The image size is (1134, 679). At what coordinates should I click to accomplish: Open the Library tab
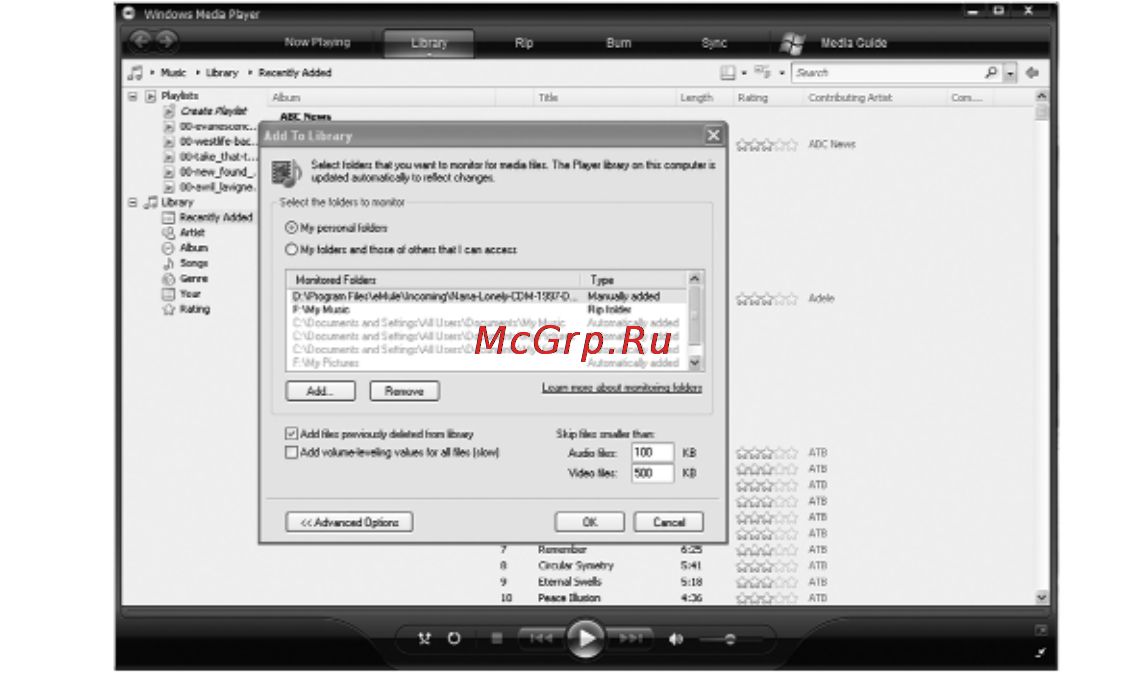(x=429, y=43)
